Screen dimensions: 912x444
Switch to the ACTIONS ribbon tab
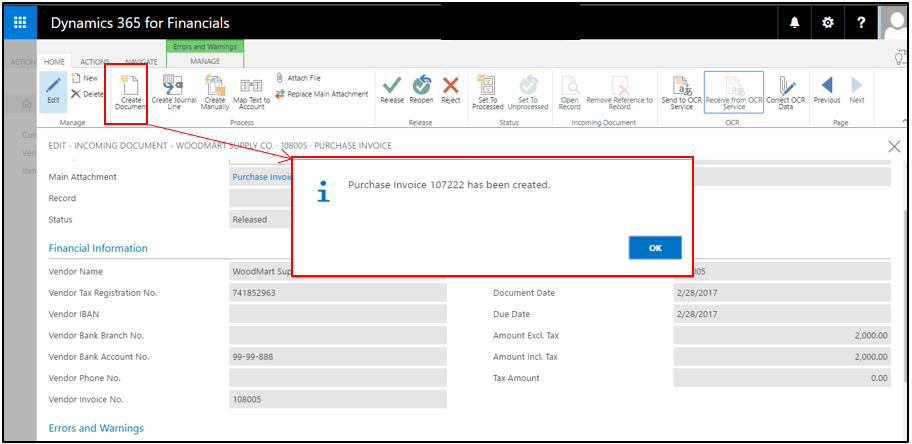(95, 61)
